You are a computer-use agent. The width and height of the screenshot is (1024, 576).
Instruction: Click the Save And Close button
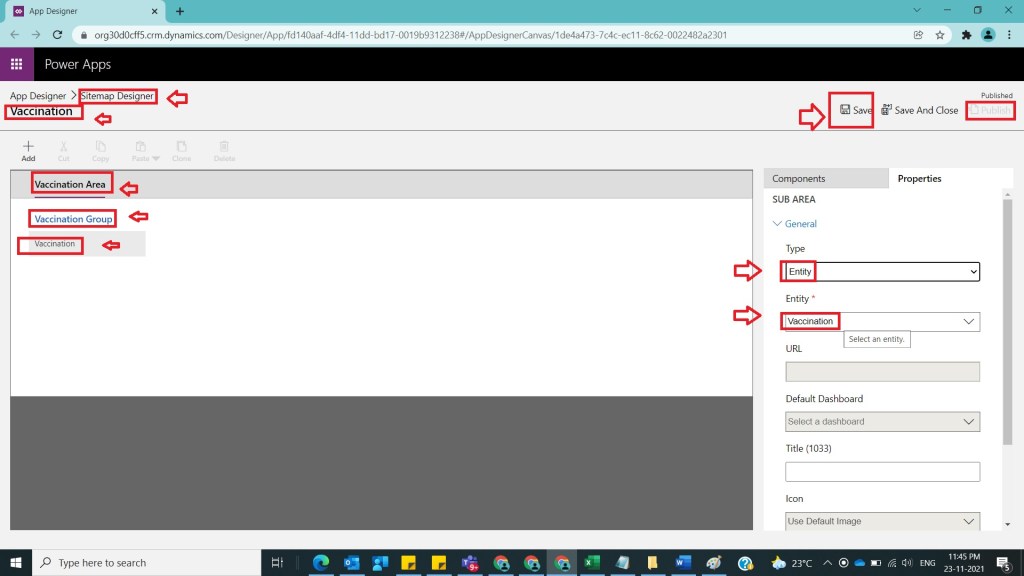tap(919, 110)
